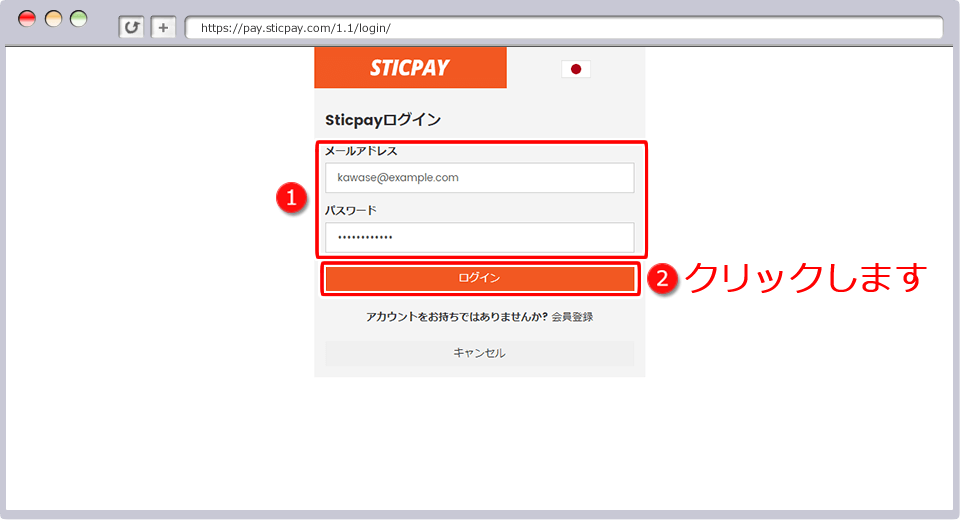Click the メールアドレス field label
This screenshot has height=520, width=960.
[361, 151]
